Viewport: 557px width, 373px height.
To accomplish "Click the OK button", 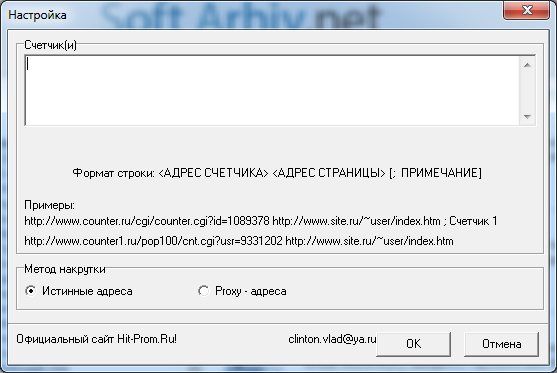I will coord(413,344).
